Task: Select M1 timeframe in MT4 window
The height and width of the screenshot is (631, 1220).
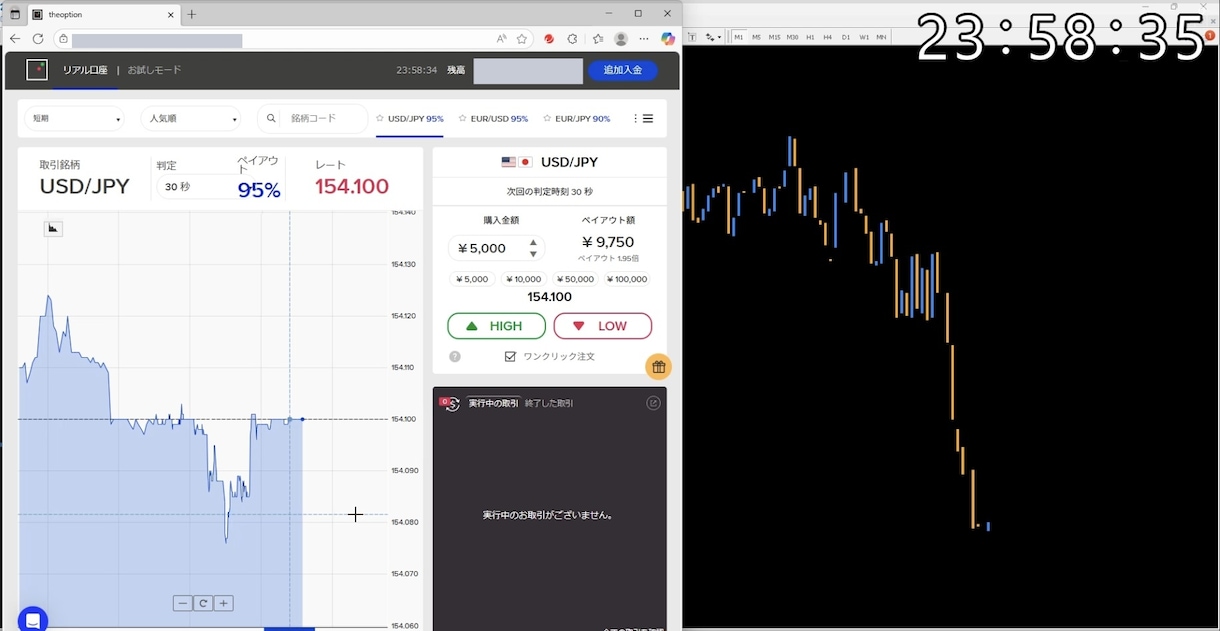Action: 739,37
